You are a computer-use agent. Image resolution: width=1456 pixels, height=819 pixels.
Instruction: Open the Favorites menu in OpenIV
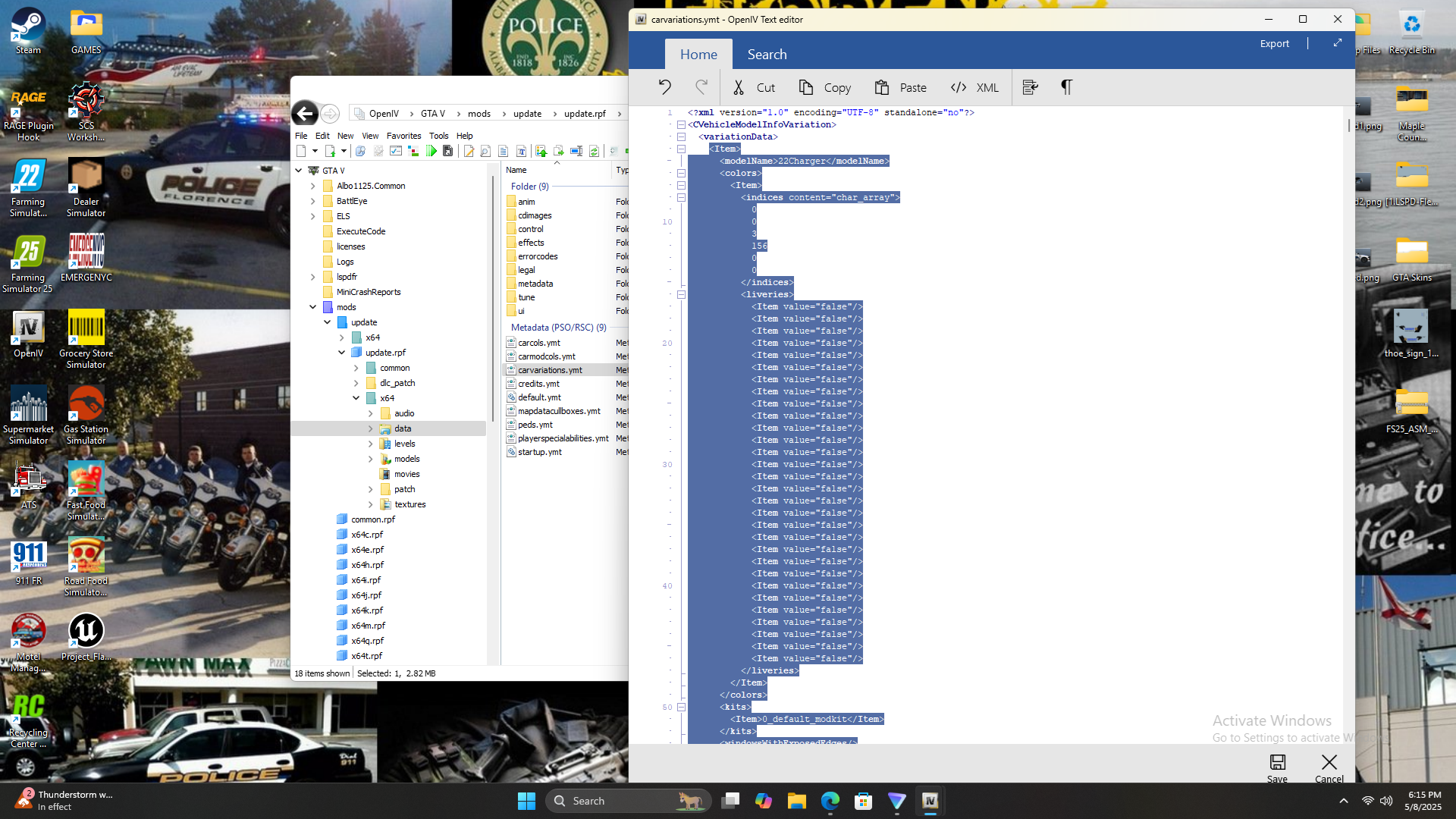point(403,136)
